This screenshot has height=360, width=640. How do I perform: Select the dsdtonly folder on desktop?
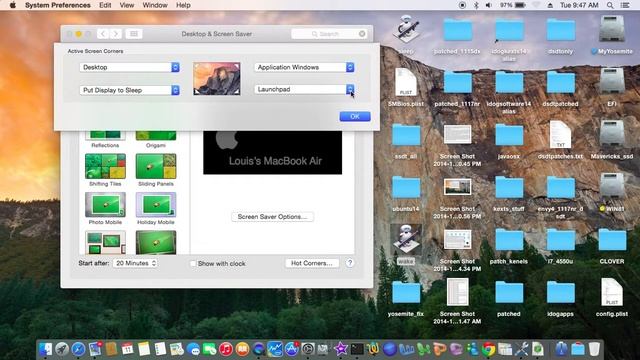tap(560, 35)
